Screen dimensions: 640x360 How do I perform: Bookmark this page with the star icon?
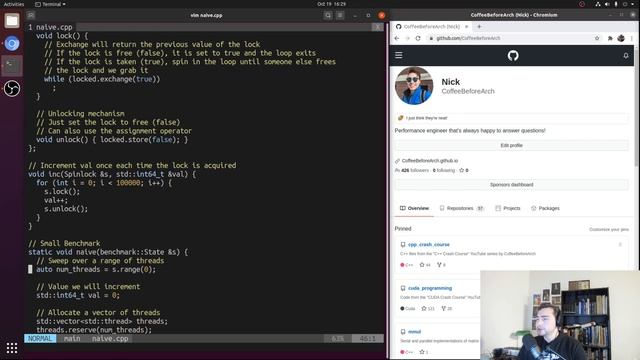point(597,38)
